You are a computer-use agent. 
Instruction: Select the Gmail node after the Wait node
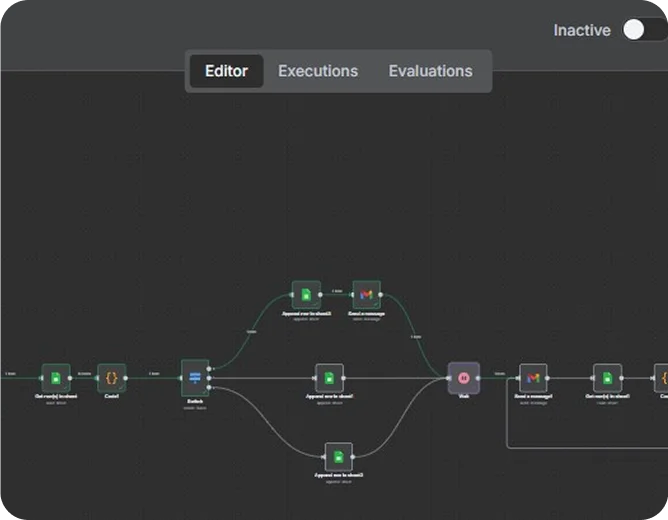tap(534, 378)
